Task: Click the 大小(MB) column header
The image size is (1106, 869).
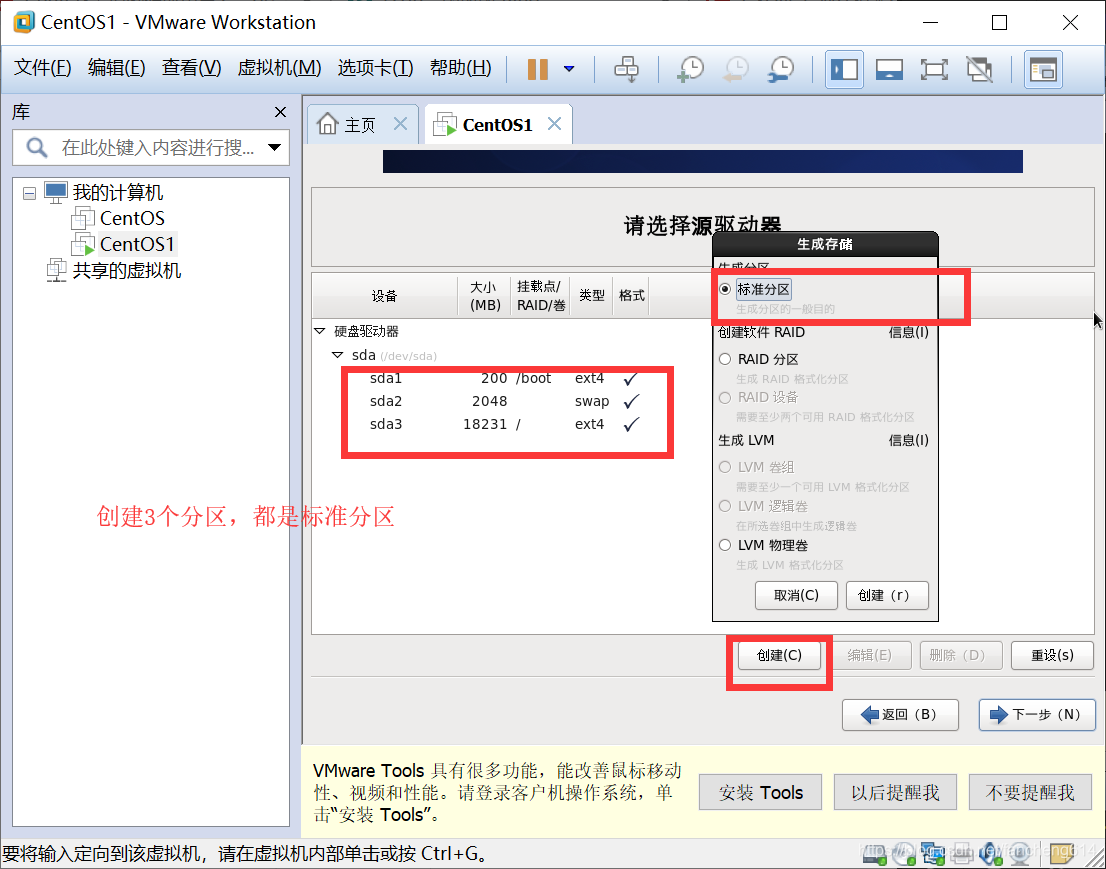Action: pos(485,296)
